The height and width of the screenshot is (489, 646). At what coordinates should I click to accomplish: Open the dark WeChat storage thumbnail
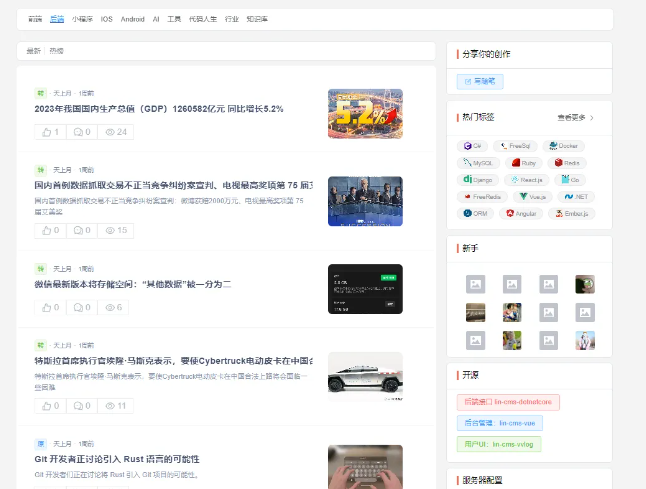(x=365, y=289)
